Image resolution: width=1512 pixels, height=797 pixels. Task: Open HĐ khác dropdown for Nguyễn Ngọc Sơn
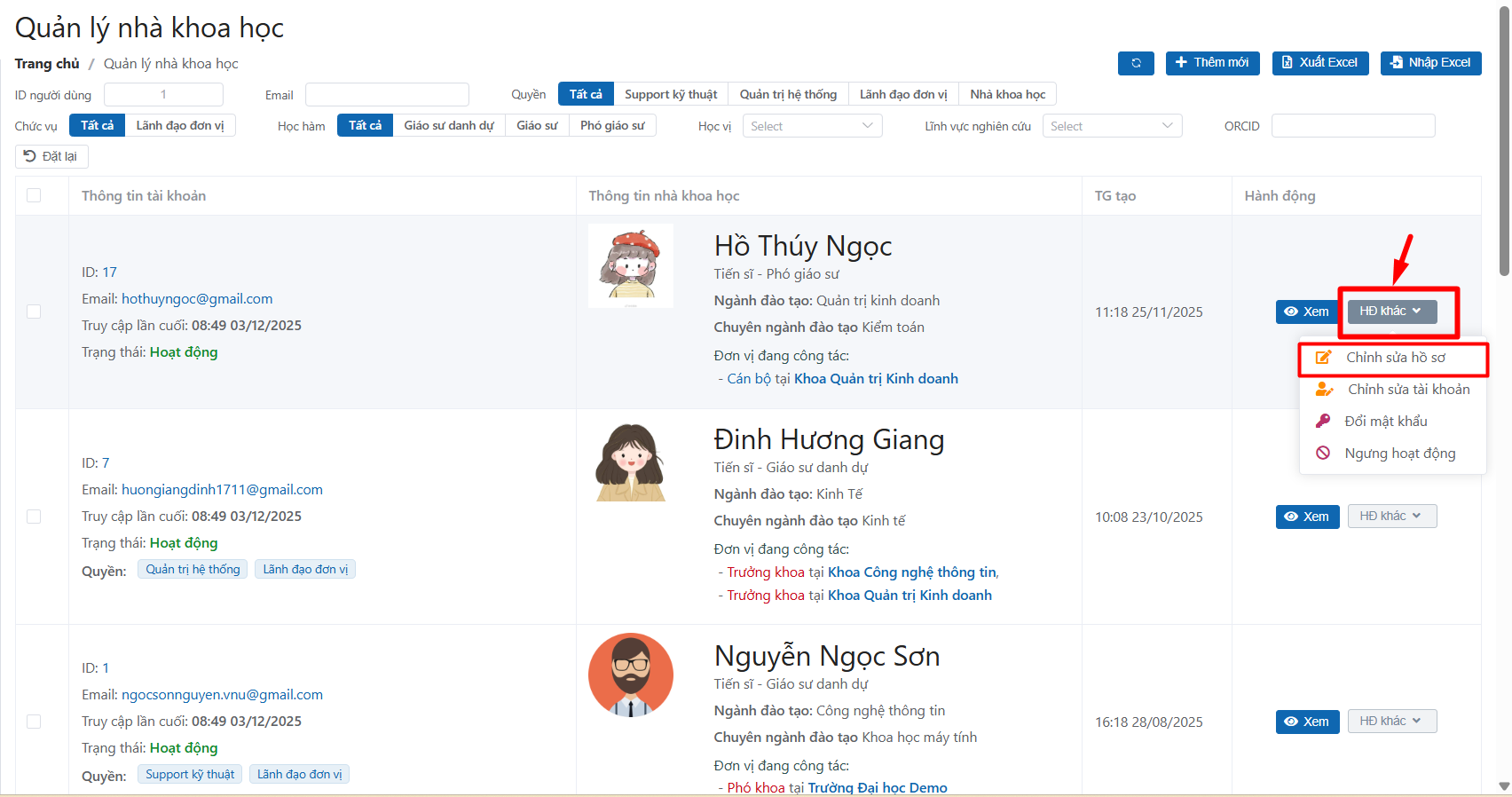[x=1391, y=722]
